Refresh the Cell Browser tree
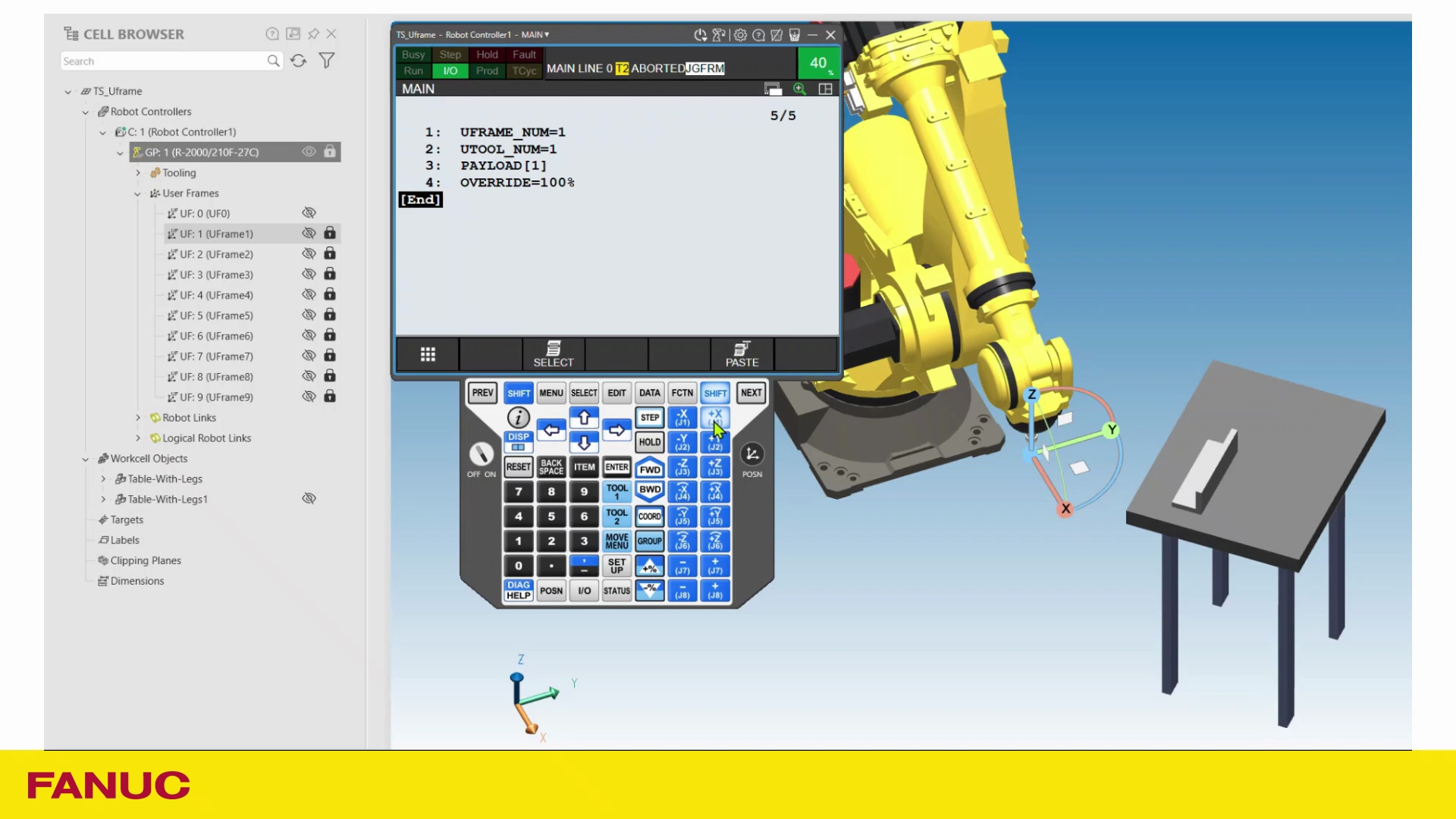 [x=298, y=61]
